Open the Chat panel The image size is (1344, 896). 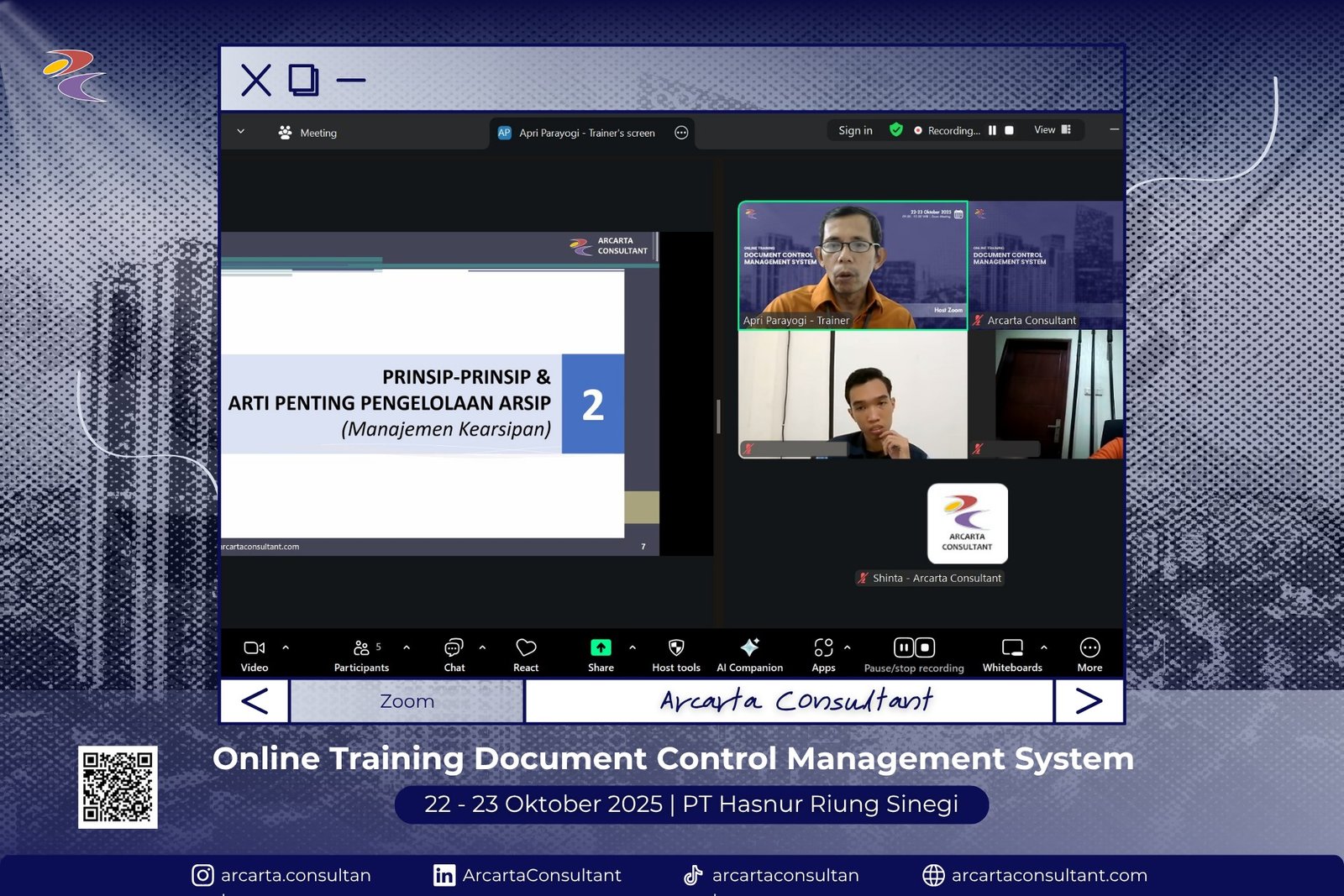[x=454, y=648]
